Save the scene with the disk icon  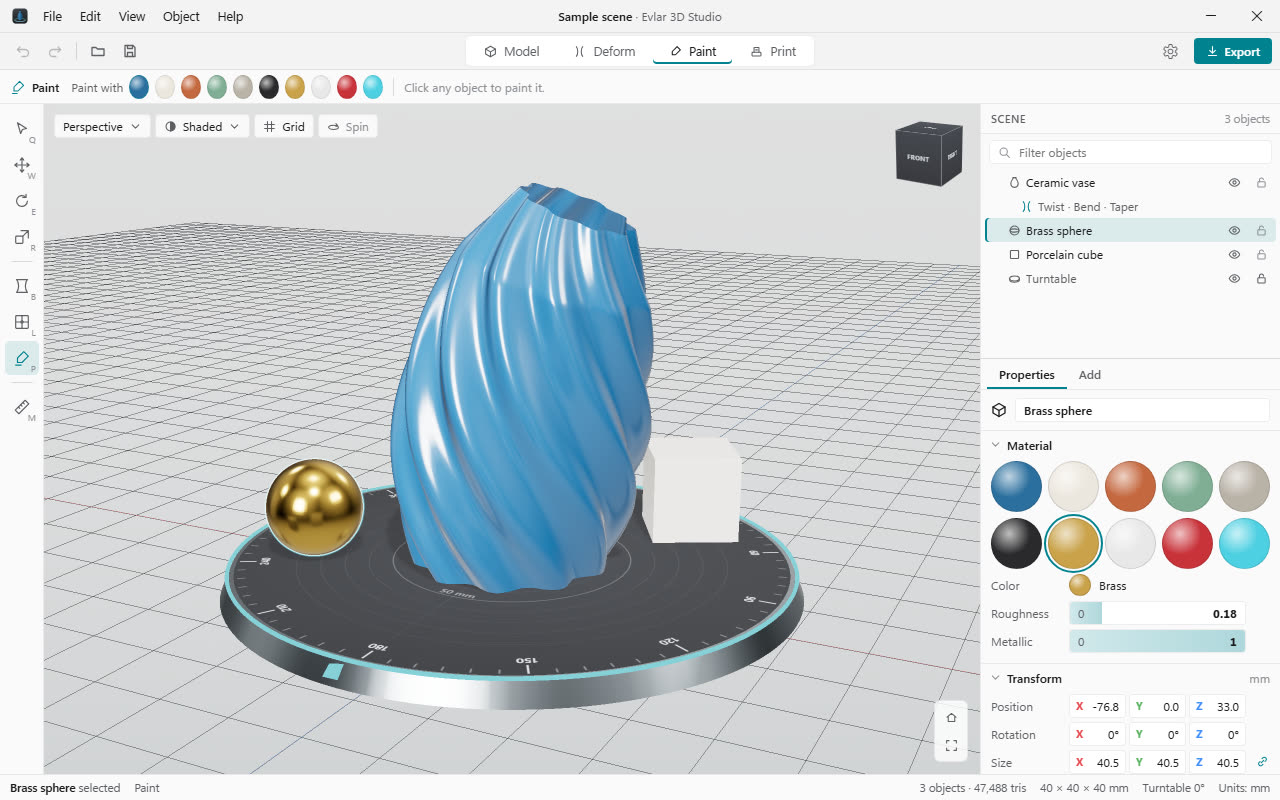pos(130,51)
